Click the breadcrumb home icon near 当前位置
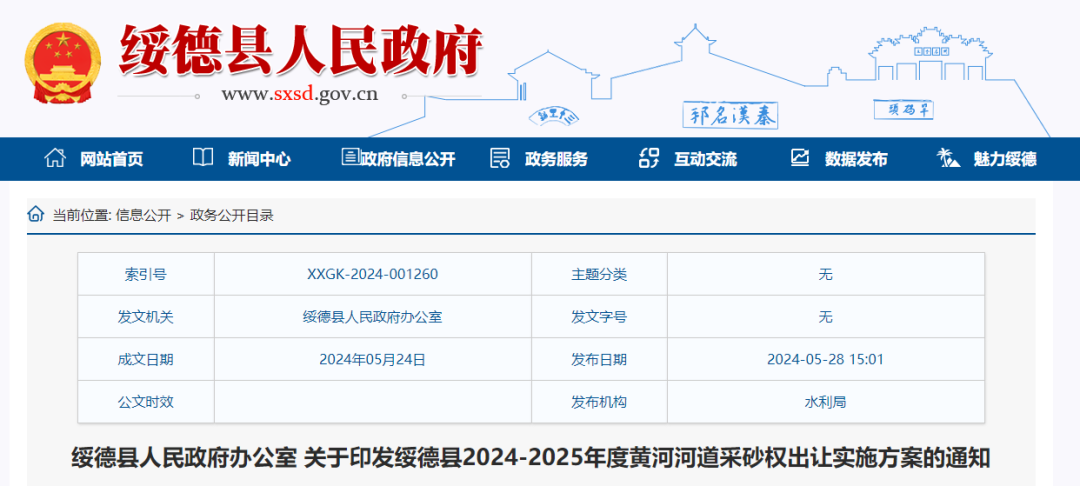 click(36, 214)
